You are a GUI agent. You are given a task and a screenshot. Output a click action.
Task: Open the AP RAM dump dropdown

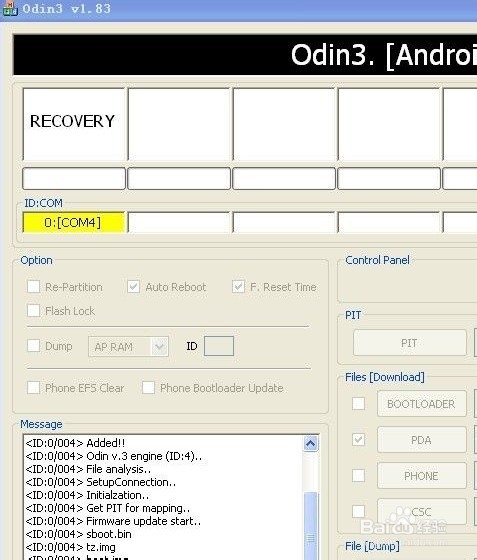click(129, 346)
